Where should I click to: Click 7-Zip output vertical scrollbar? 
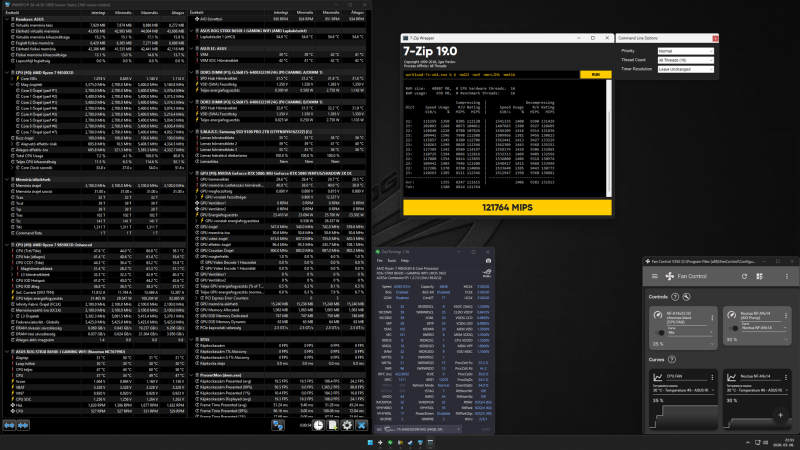click(x=609, y=138)
